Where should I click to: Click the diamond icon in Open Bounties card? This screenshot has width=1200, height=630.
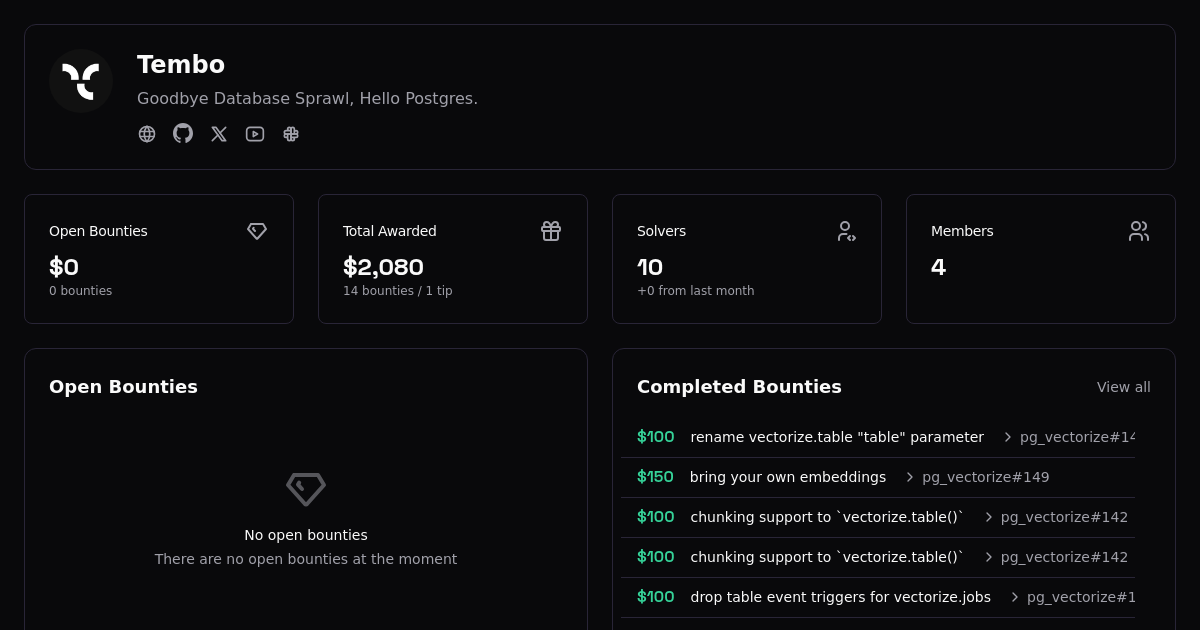point(257,231)
